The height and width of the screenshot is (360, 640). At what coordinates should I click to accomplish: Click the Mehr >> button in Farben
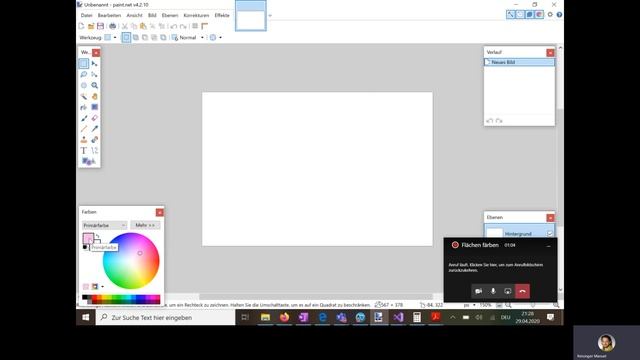click(145, 225)
